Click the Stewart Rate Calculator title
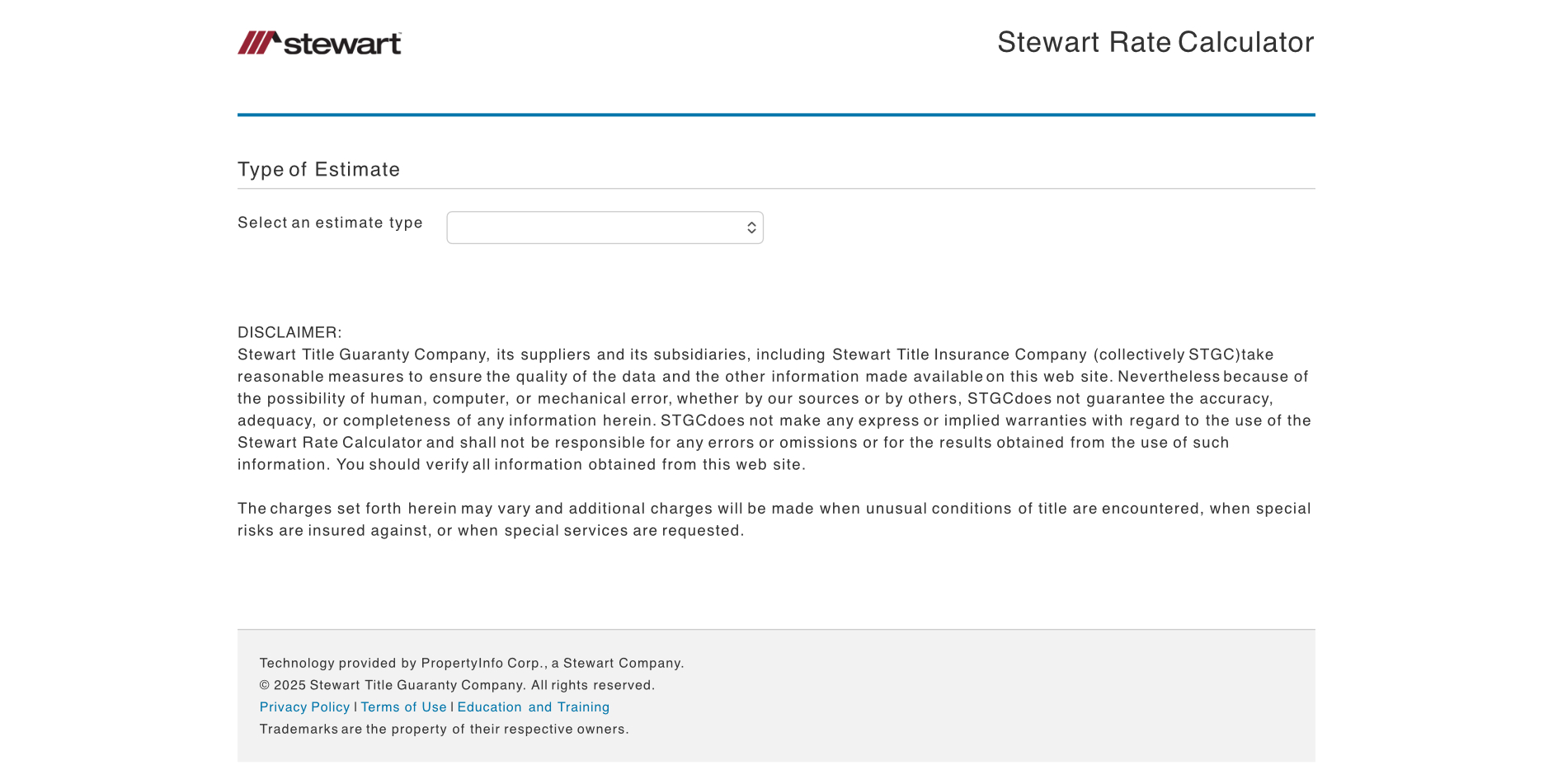This screenshot has width=1553, height=784. pyautogui.click(x=1155, y=42)
